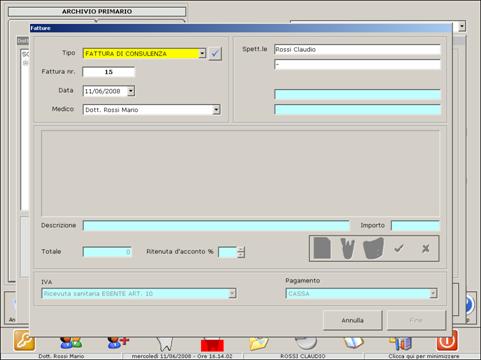This screenshot has height=360, width=481.
Task: Click the Fattura nr. field showing 15
Action: click(109, 72)
